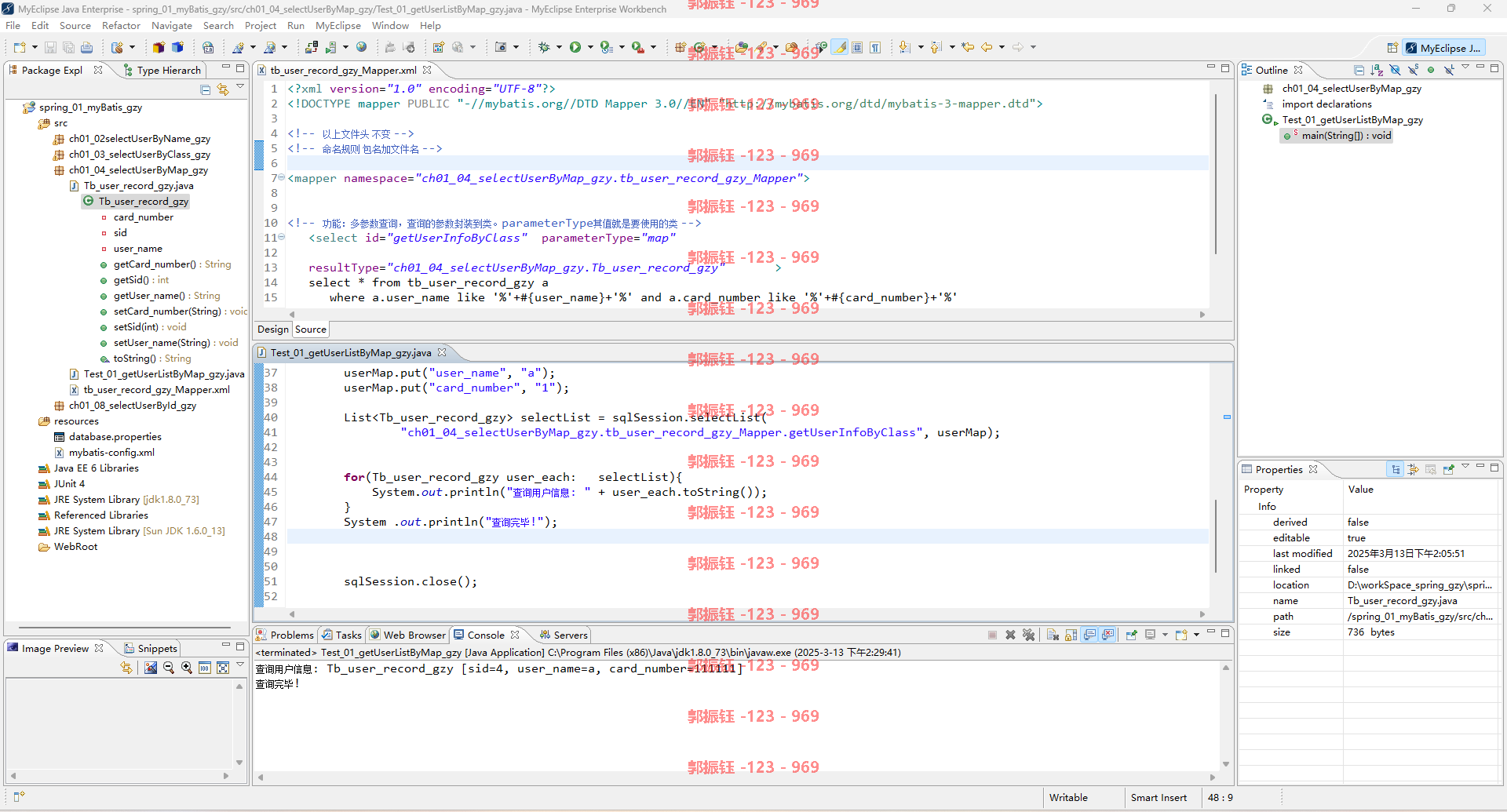Open Display Selected Console dropdown
The image size is (1507, 812).
coord(1165,635)
